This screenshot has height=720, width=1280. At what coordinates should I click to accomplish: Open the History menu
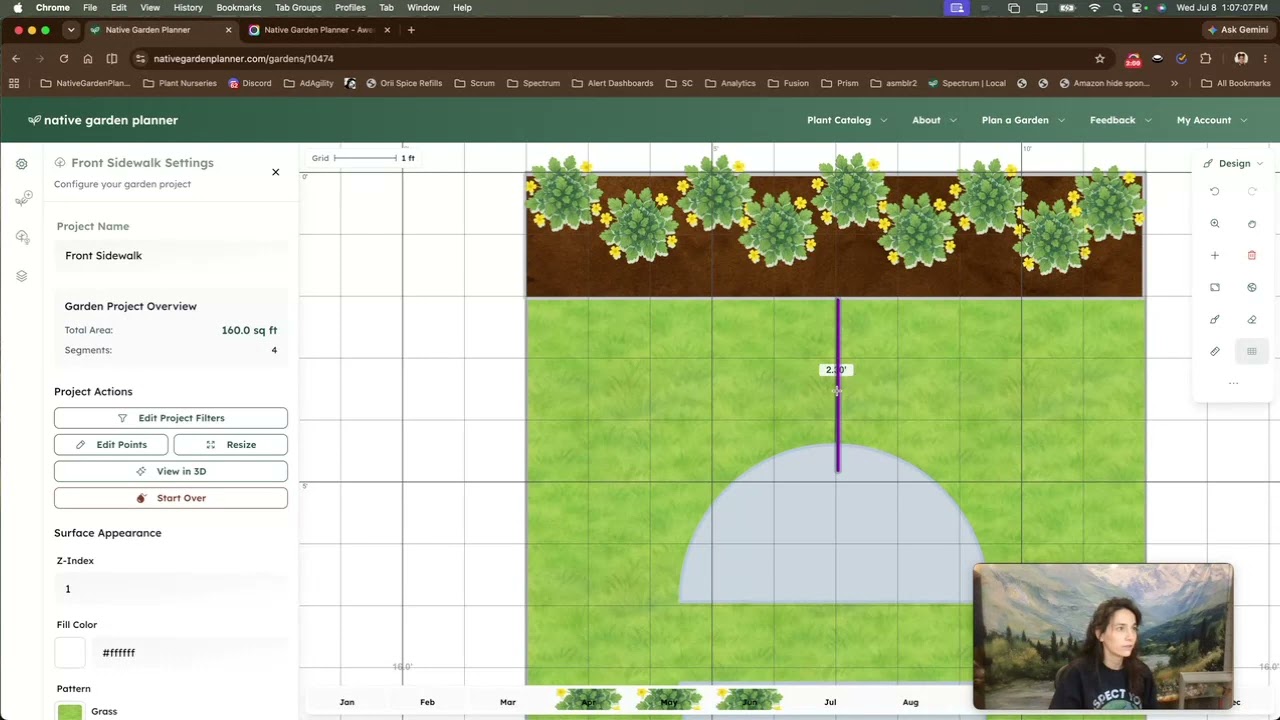click(x=188, y=7)
